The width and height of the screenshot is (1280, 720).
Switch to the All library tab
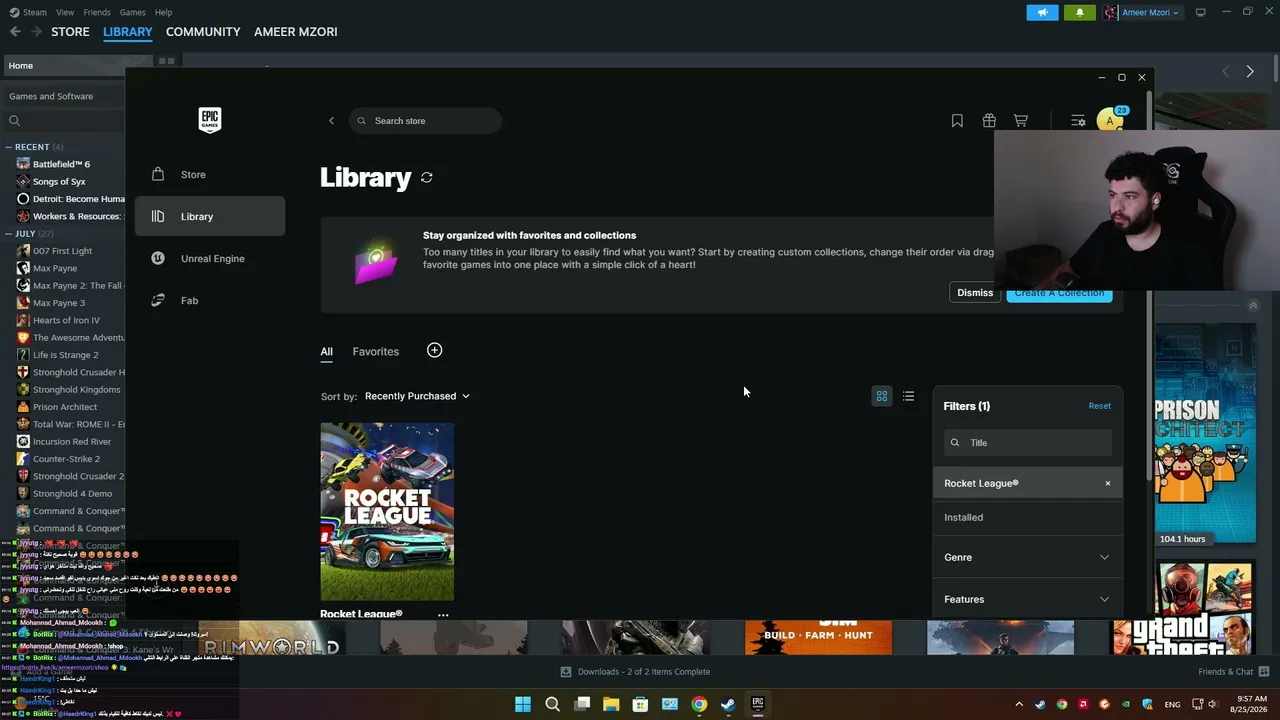(x=327, y=351)
